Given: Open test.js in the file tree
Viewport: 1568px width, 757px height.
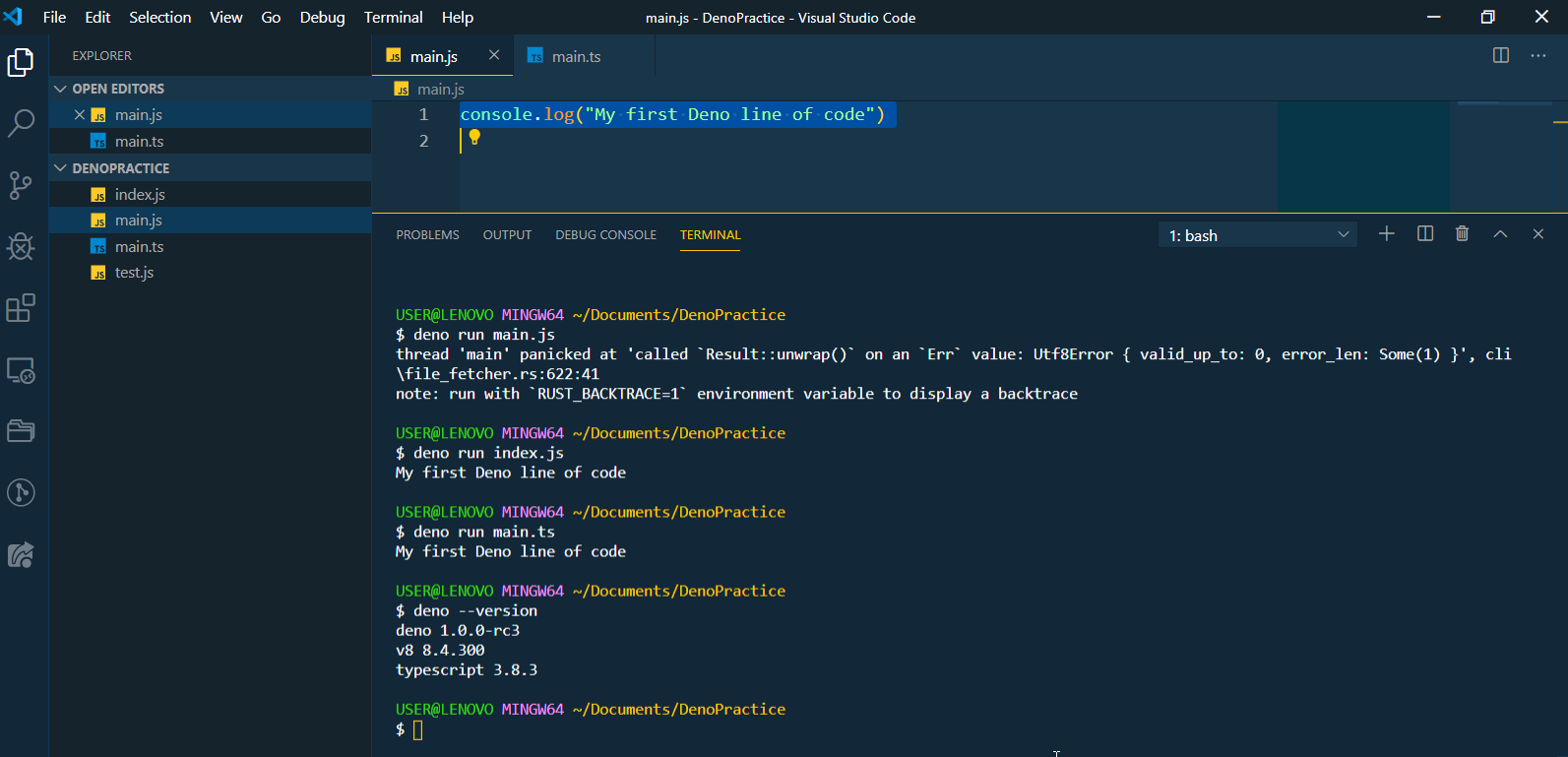Looking at the screenshot, I should tap(210, 273).
